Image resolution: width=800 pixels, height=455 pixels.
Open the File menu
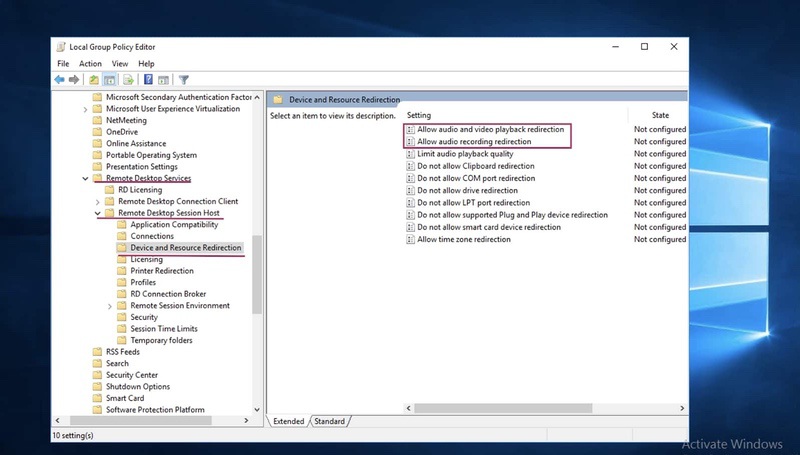pyautogui.click(x=63, y=64)
